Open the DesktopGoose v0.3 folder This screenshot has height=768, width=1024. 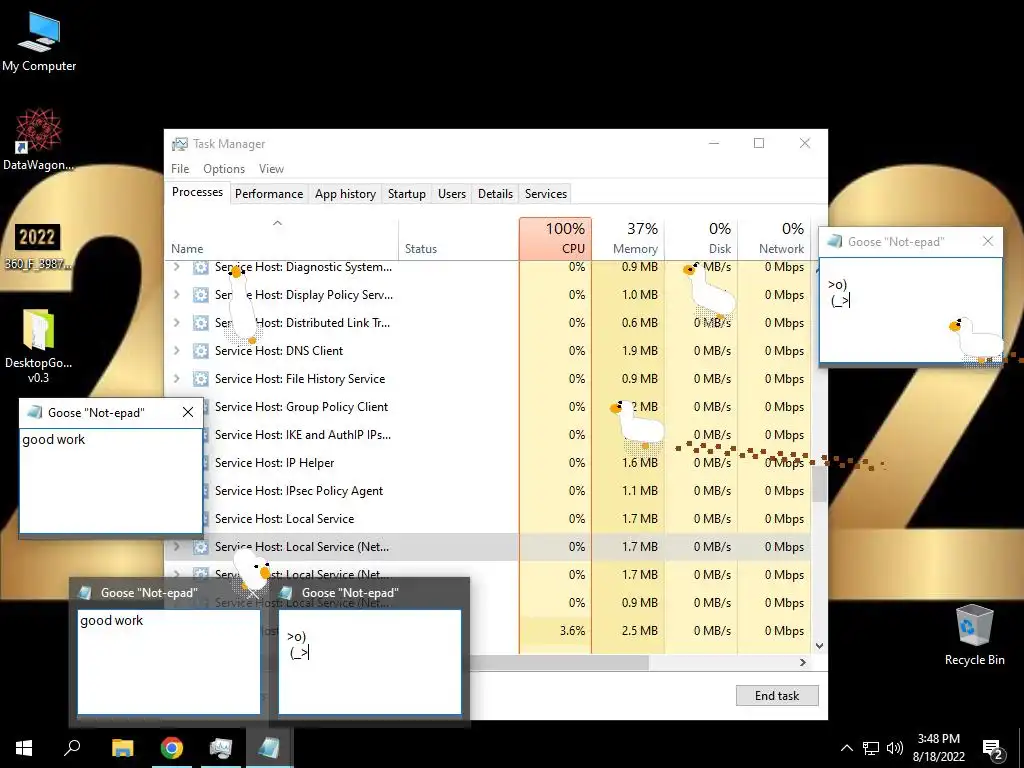point(38,345)
